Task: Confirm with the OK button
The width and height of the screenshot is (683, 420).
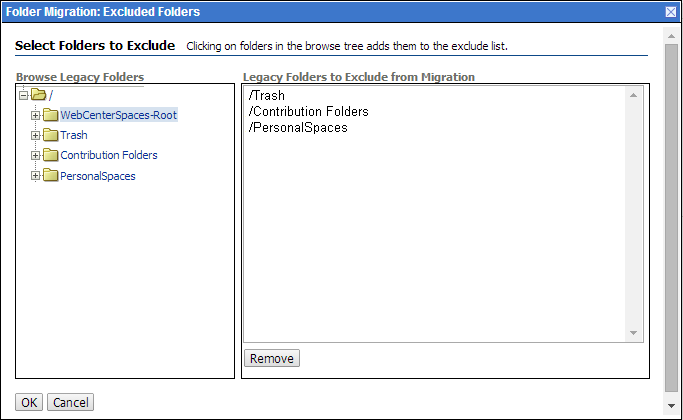Action: click(29, 402)
